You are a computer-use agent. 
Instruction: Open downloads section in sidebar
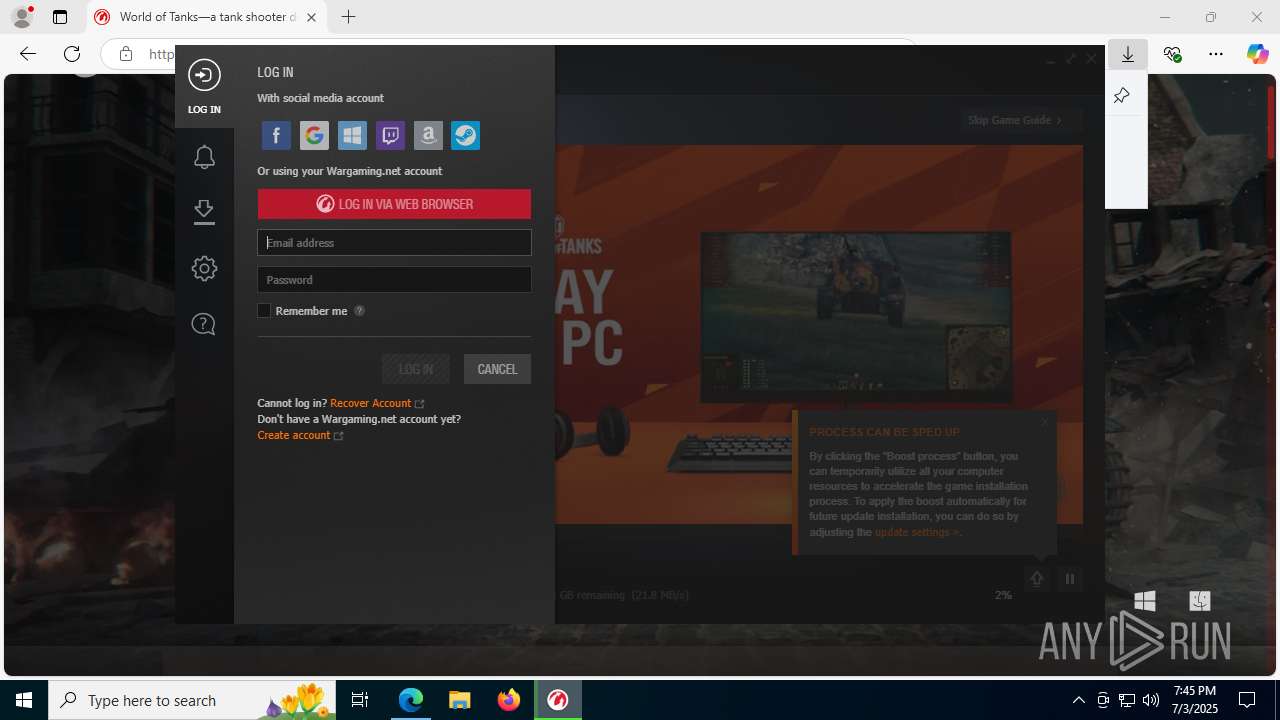click(x=204, y=212)
